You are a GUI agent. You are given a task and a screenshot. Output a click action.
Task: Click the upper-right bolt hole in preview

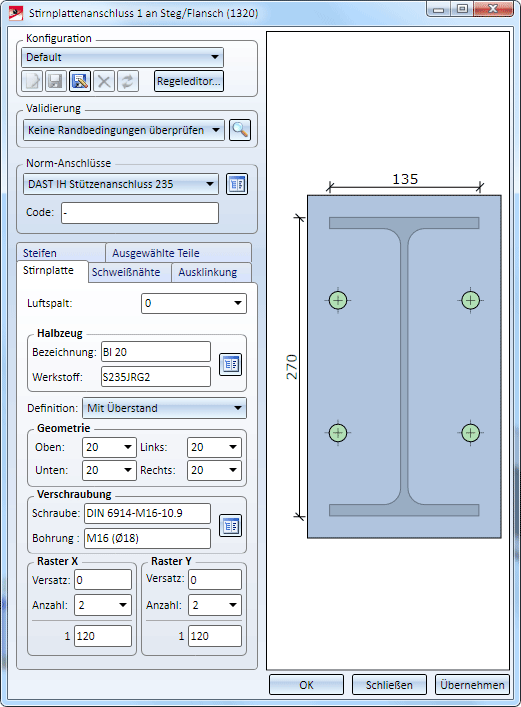tap(470, 300)
